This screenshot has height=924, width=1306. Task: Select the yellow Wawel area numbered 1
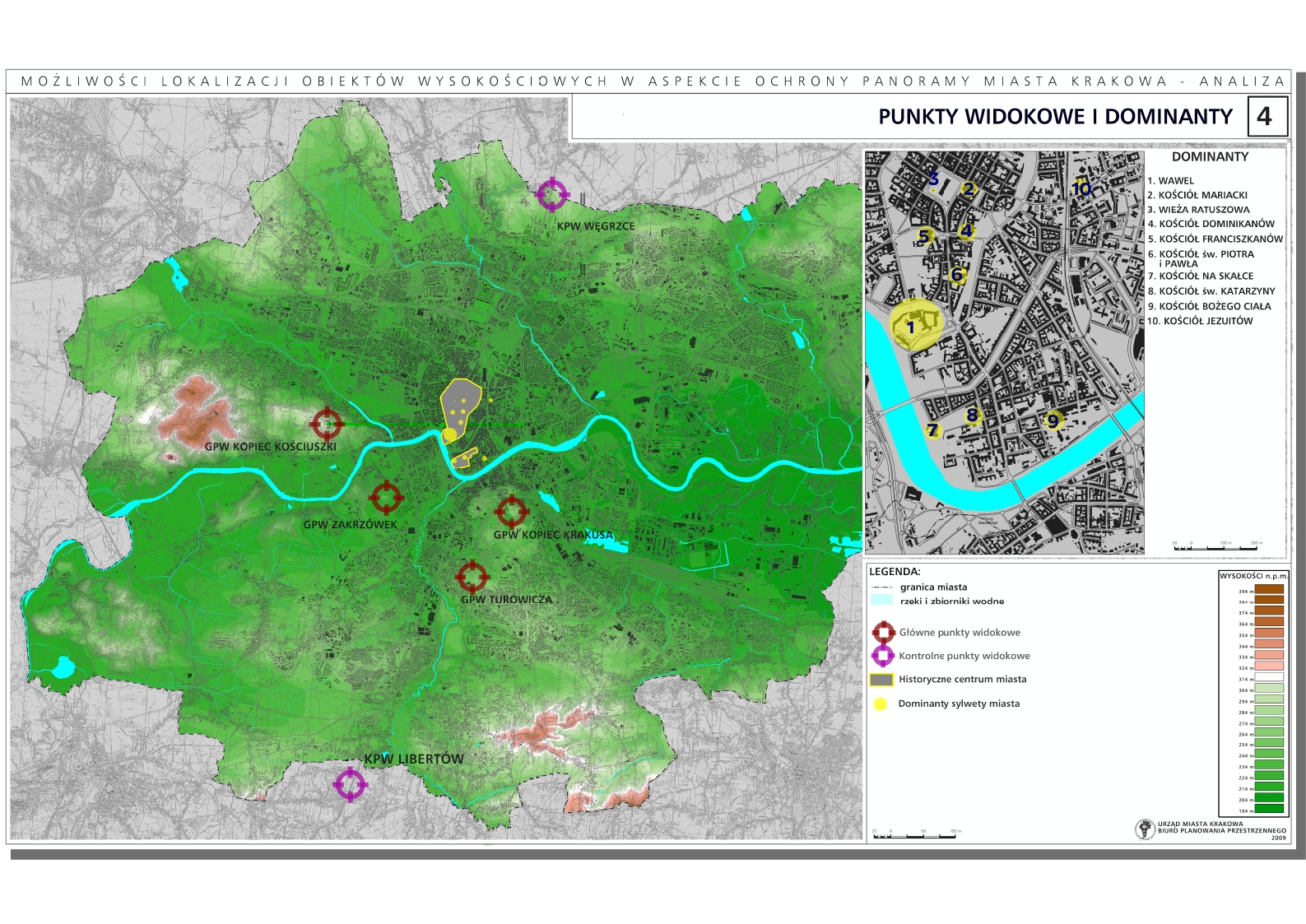(913, 327)
